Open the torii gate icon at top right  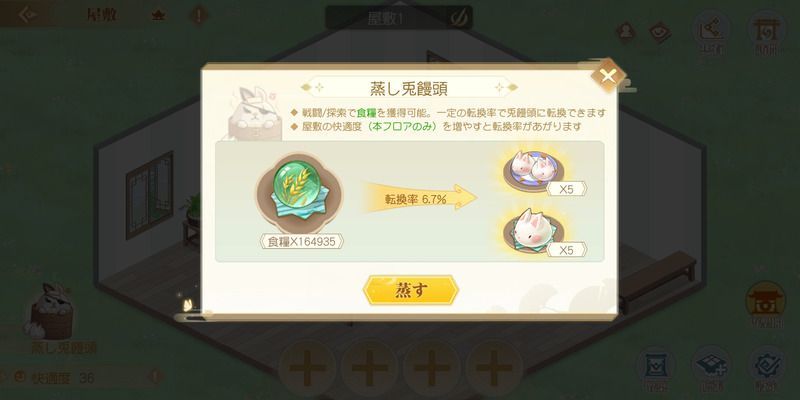(767, 32)
